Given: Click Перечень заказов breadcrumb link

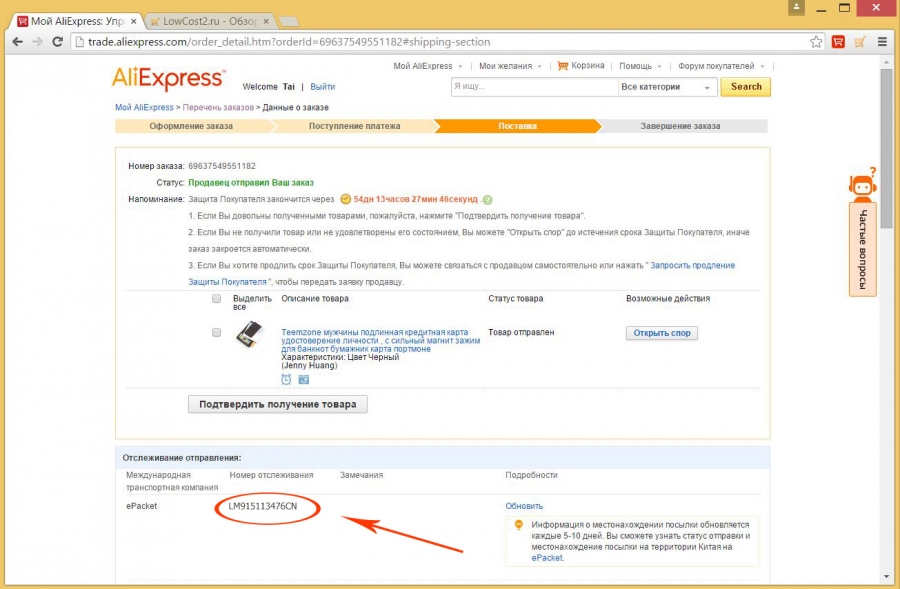Looking at the screenshot, I should 218,107.
